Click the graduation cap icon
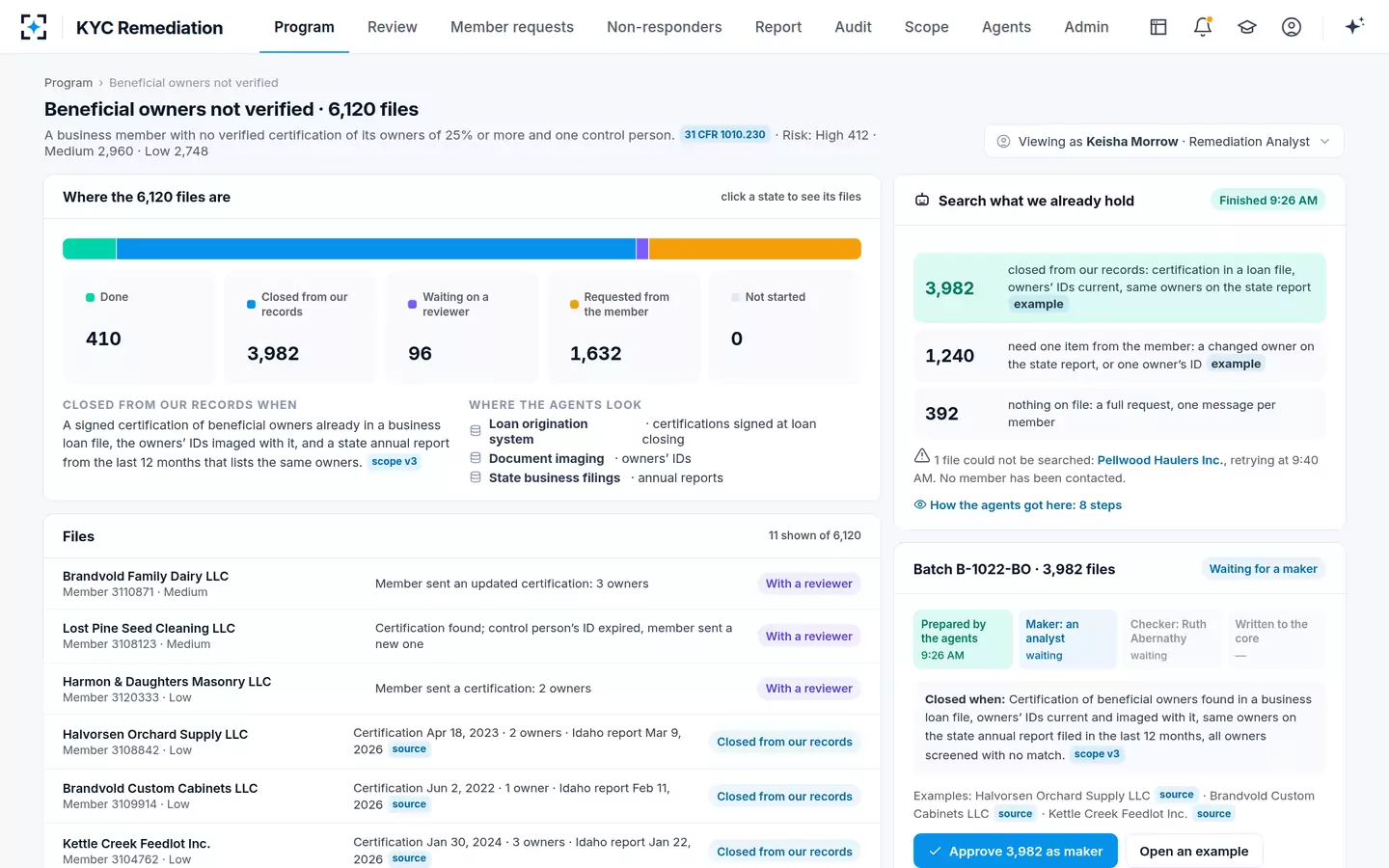 (1247, 27)
